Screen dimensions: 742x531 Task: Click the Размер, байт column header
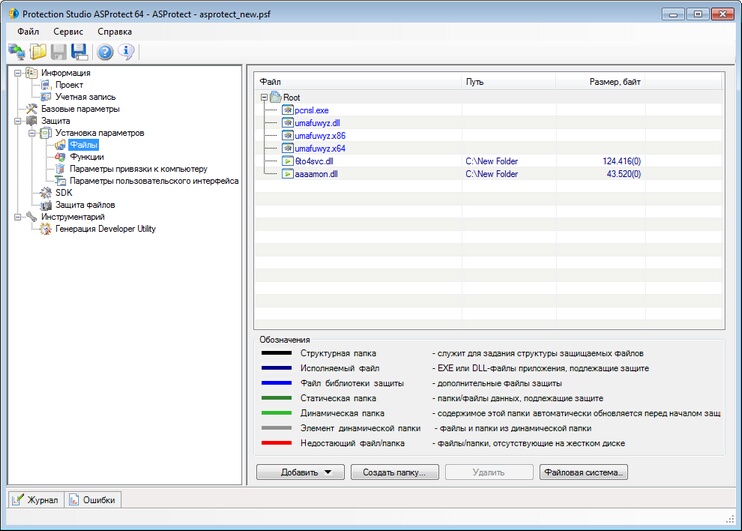(600, 82)
